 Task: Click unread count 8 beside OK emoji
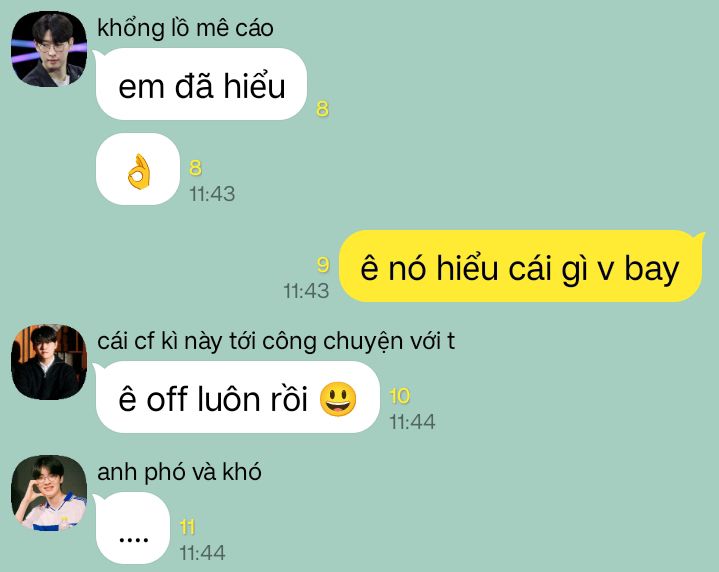[195, 168]
